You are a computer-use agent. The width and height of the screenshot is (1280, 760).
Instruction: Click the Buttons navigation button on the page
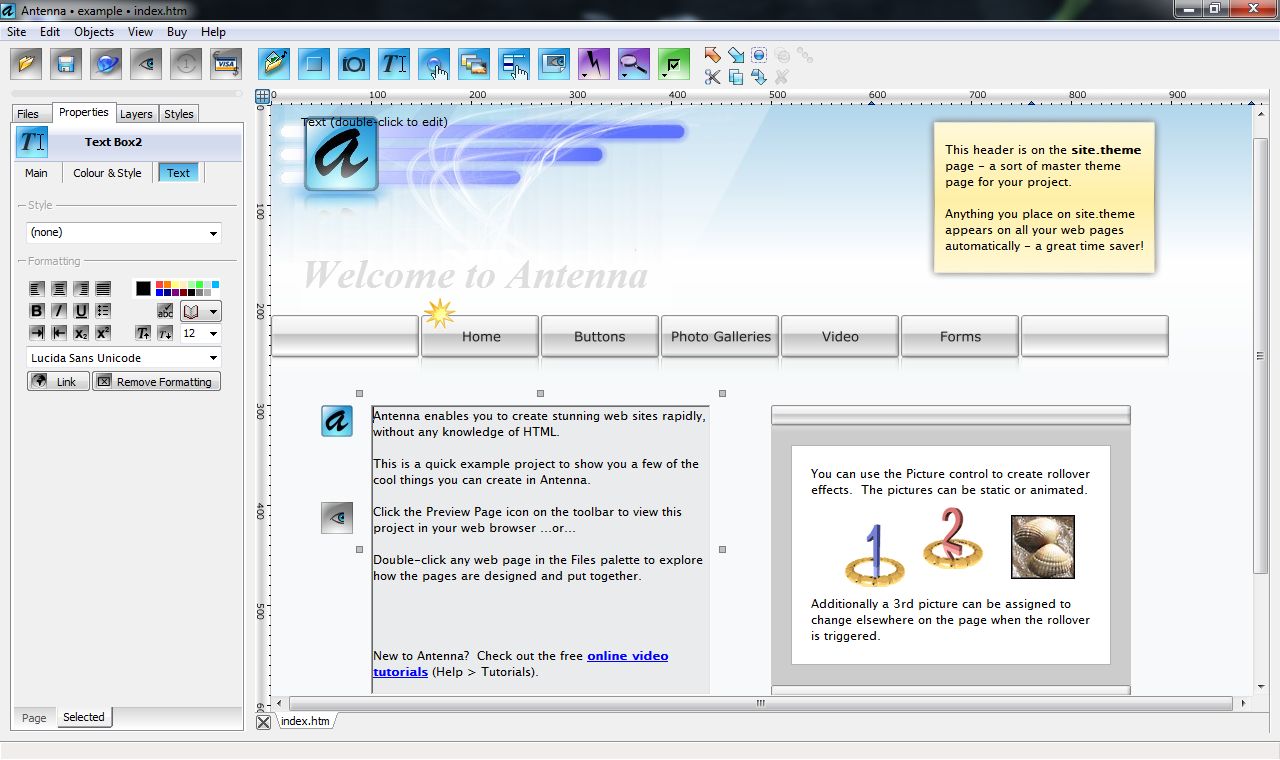pyautogui.click(x=600, y=337)
